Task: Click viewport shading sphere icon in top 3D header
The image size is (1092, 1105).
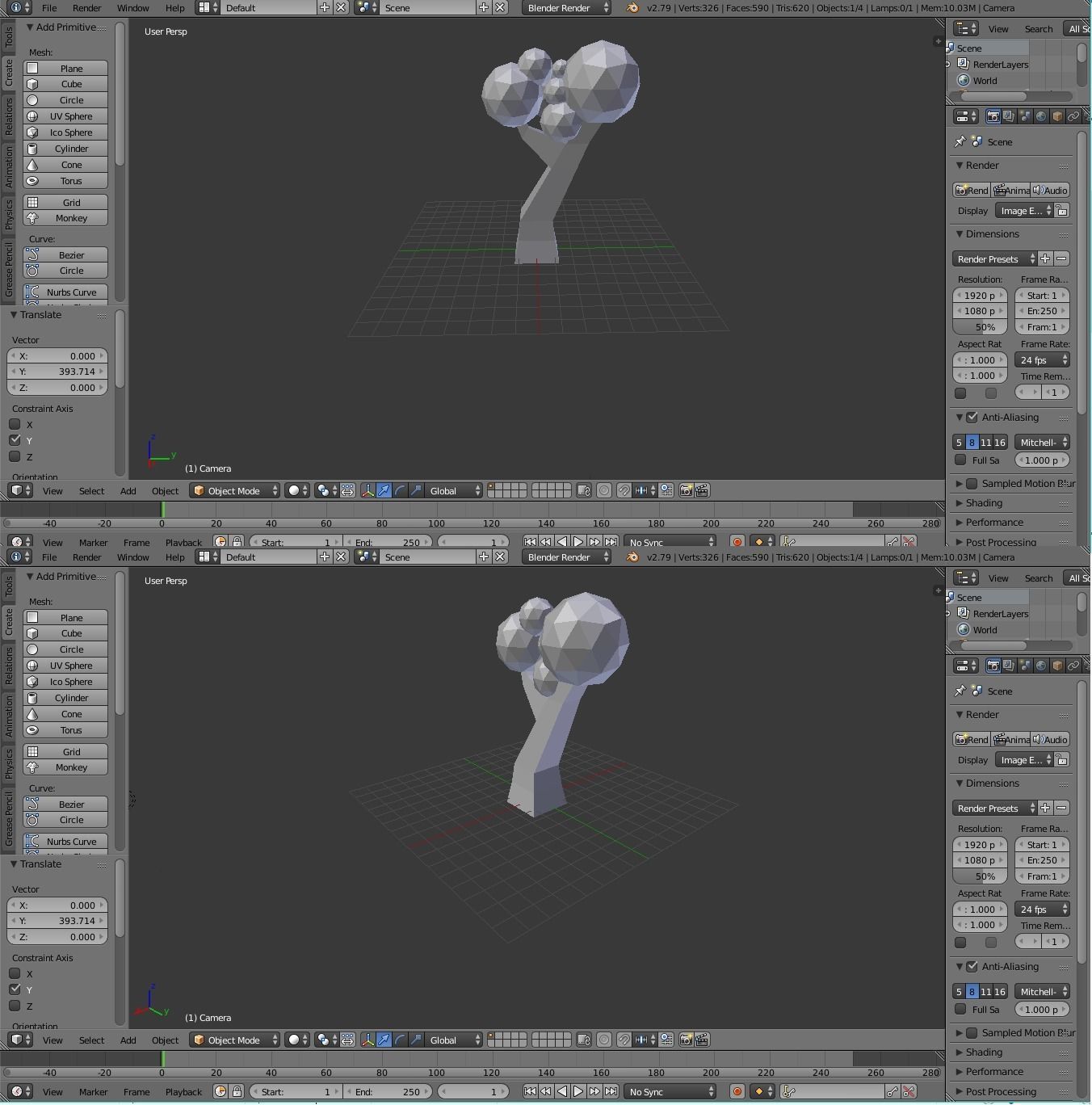Action: tap(297, 490)
